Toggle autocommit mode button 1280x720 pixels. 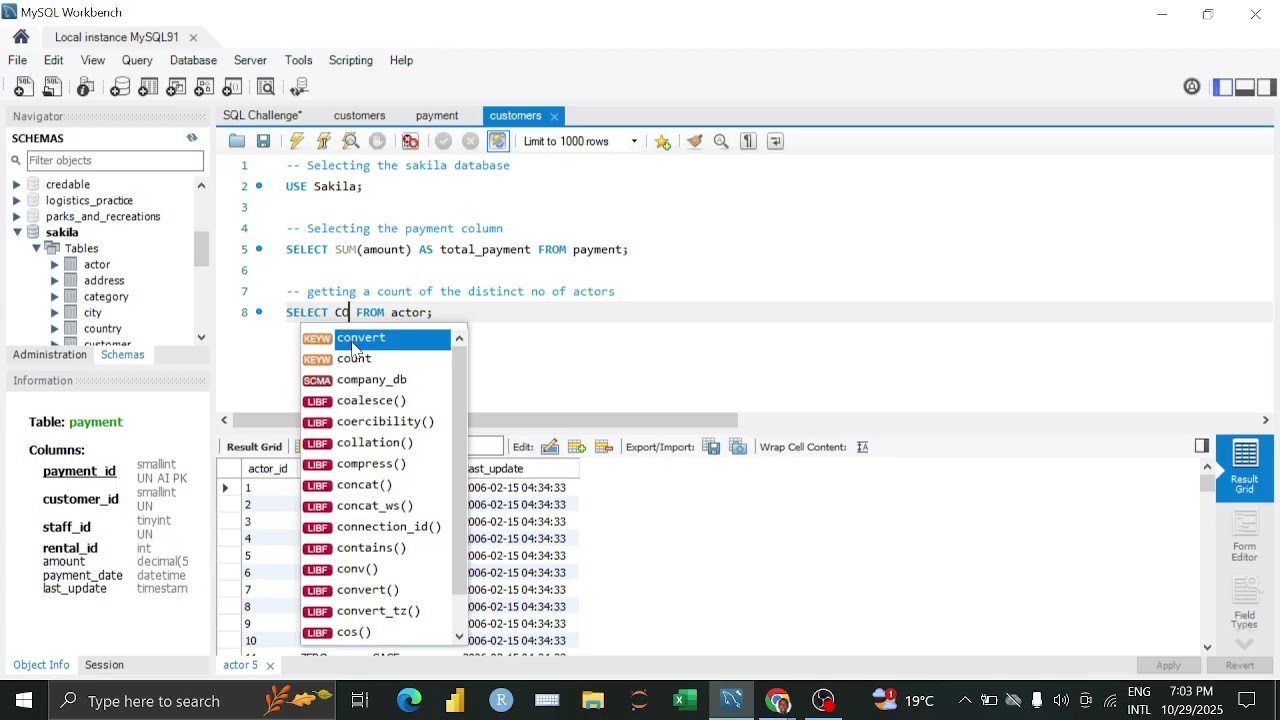pyautogui.click(x=498, y=141)
